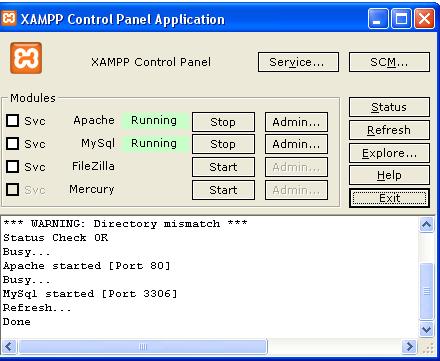Click the log scroll up arrow
This screenshot has width=440, height=361.
tap(426, 225)
